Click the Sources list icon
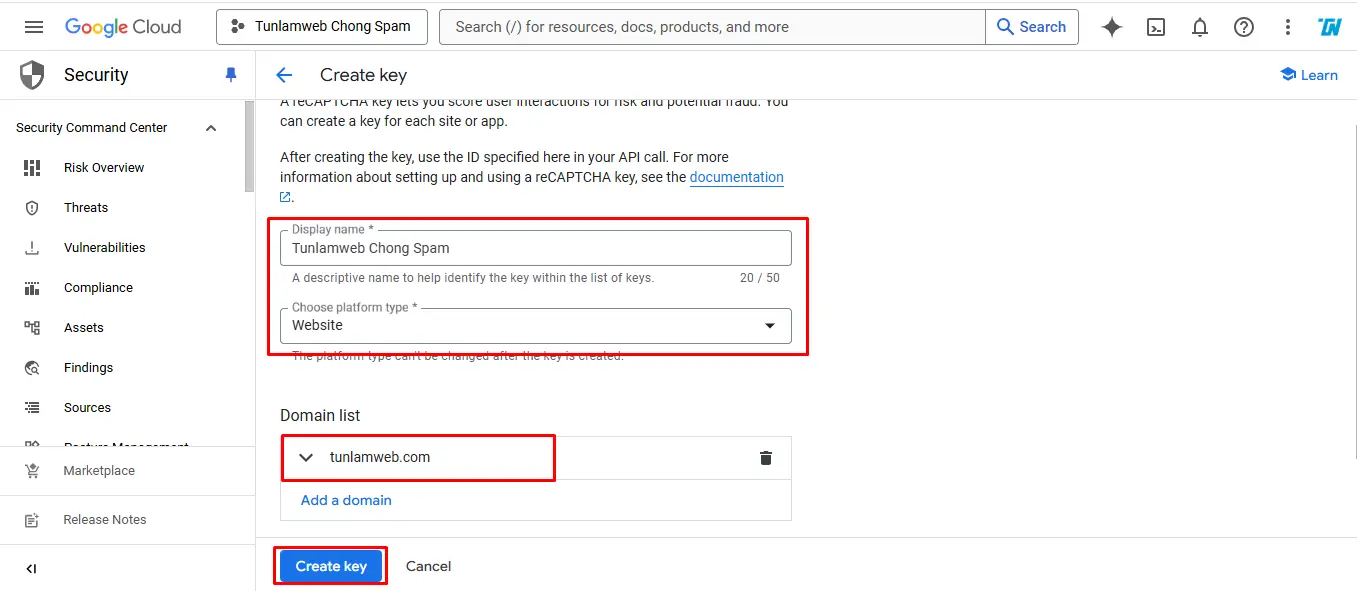 (x=32, y=408)
